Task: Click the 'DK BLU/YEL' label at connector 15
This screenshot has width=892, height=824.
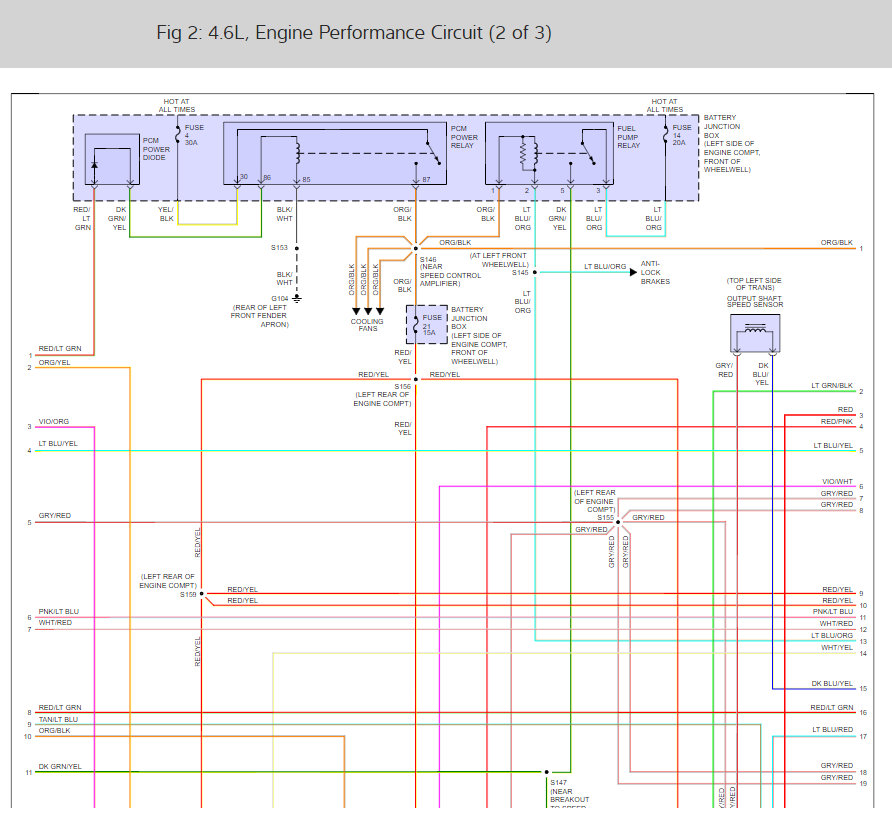Action: pyautogui.click(x=832, y=683)
